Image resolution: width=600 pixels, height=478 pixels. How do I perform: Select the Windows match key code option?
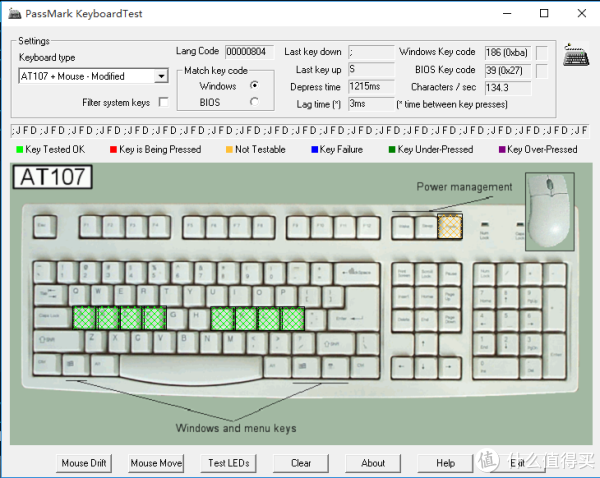pyautogui.click(x=254, y=86)
